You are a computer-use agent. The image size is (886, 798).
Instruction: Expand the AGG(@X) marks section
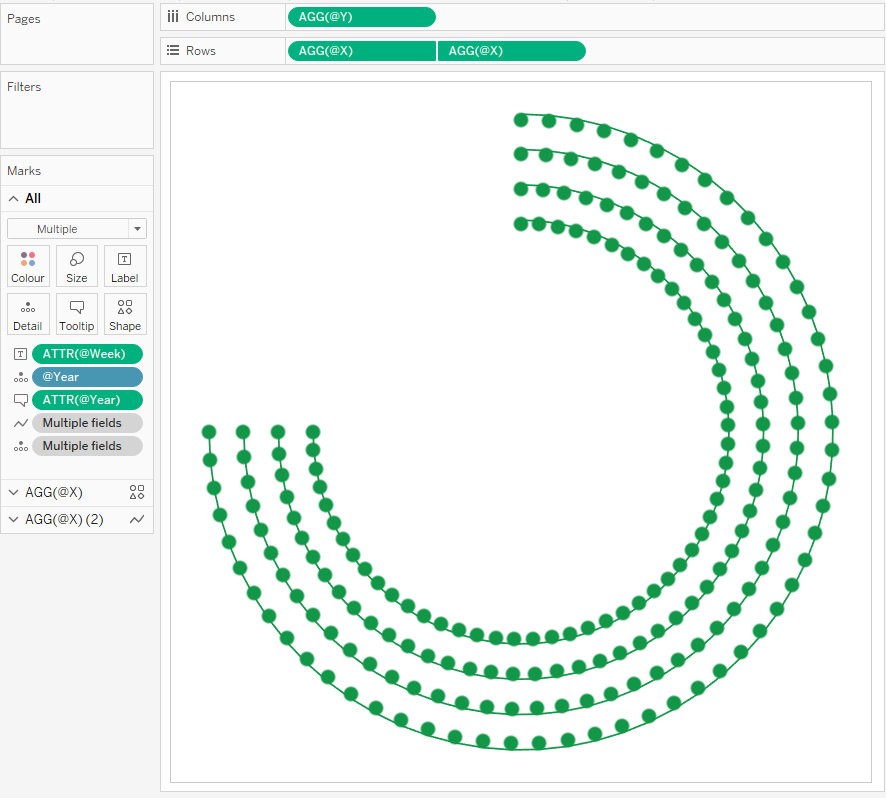click(x=14, y=492)
